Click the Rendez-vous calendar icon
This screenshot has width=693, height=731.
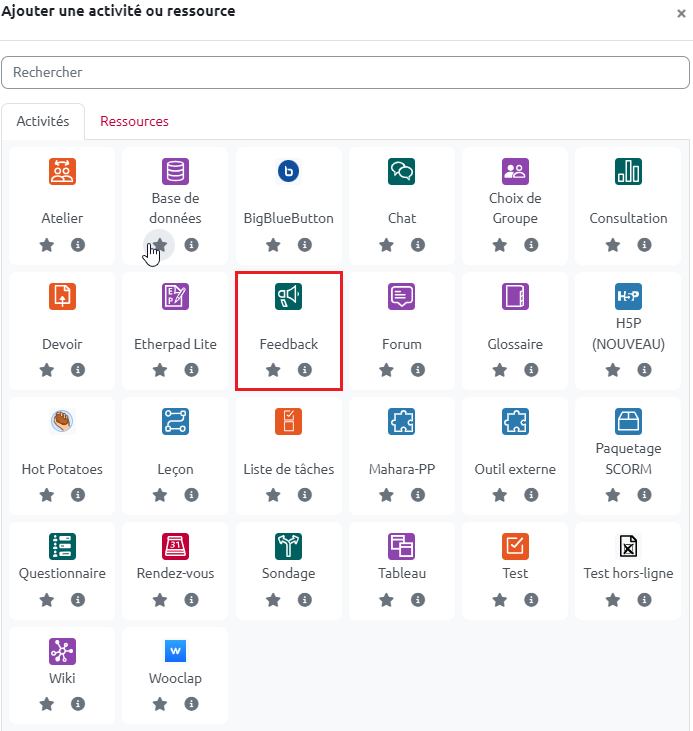click(x=175, y=546)
